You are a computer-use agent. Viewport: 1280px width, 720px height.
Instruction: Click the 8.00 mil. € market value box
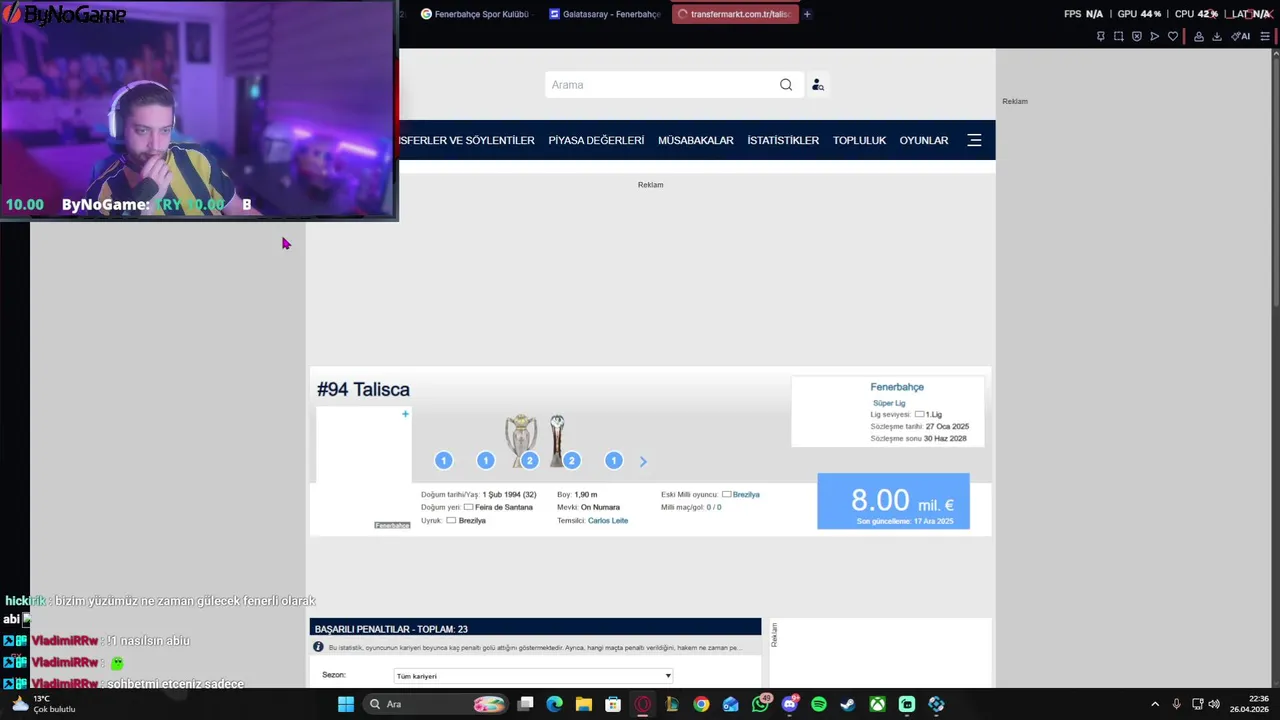click(x=893, y=501)
